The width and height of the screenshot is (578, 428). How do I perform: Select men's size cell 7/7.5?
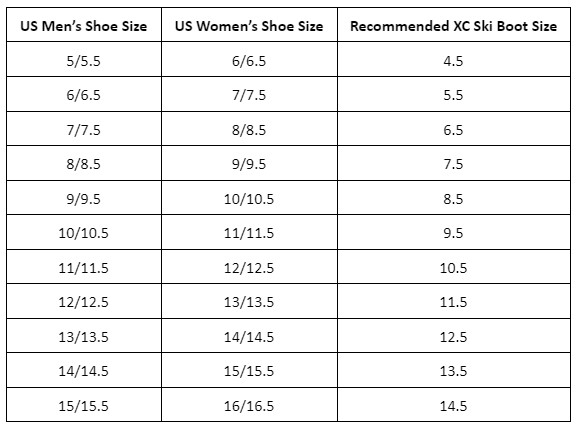(84, 129)
